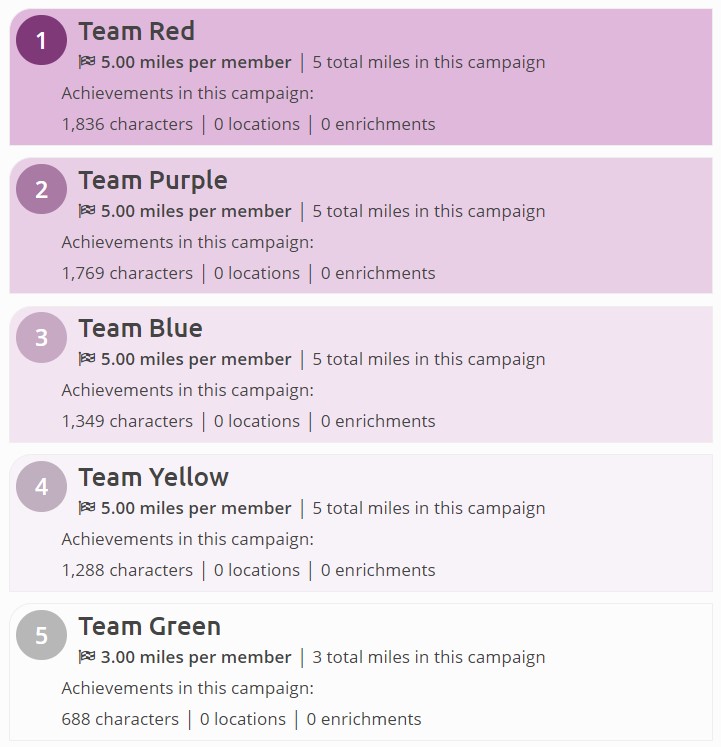Click Team Green's 688 characters stat
Viewport: 721px width, 747px height.
click(120, 719)
